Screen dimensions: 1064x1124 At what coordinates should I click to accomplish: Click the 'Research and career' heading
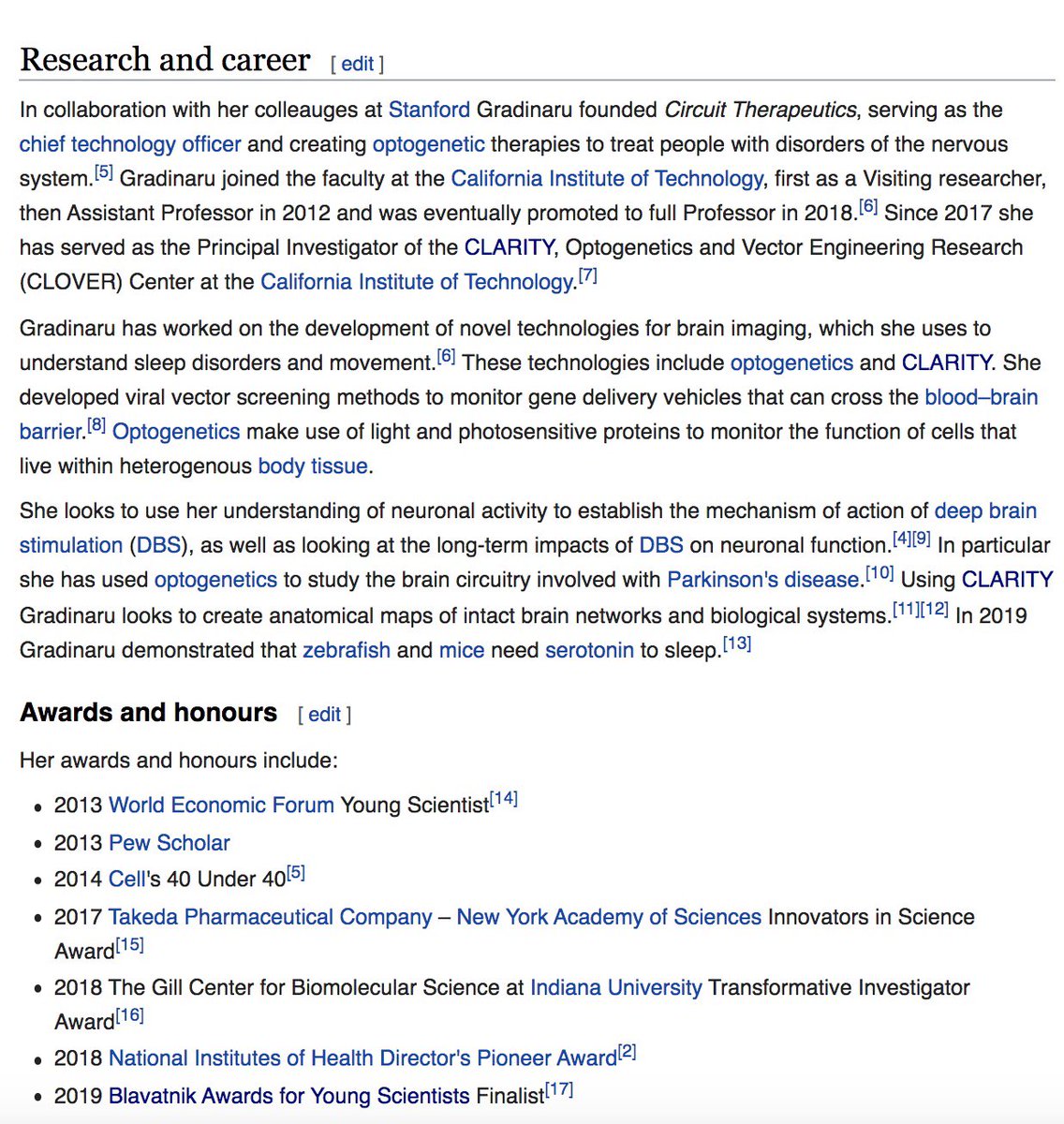tap(165, 60)
